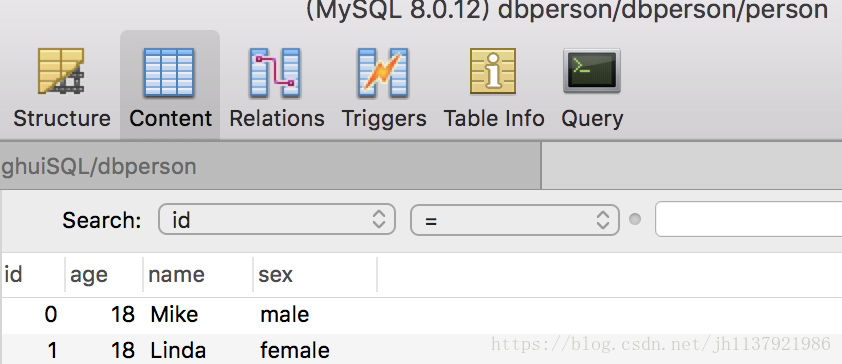The image size is (842, 364).
Task: Click the Triggers toolbar label
Action: click(x=384, y=119)
